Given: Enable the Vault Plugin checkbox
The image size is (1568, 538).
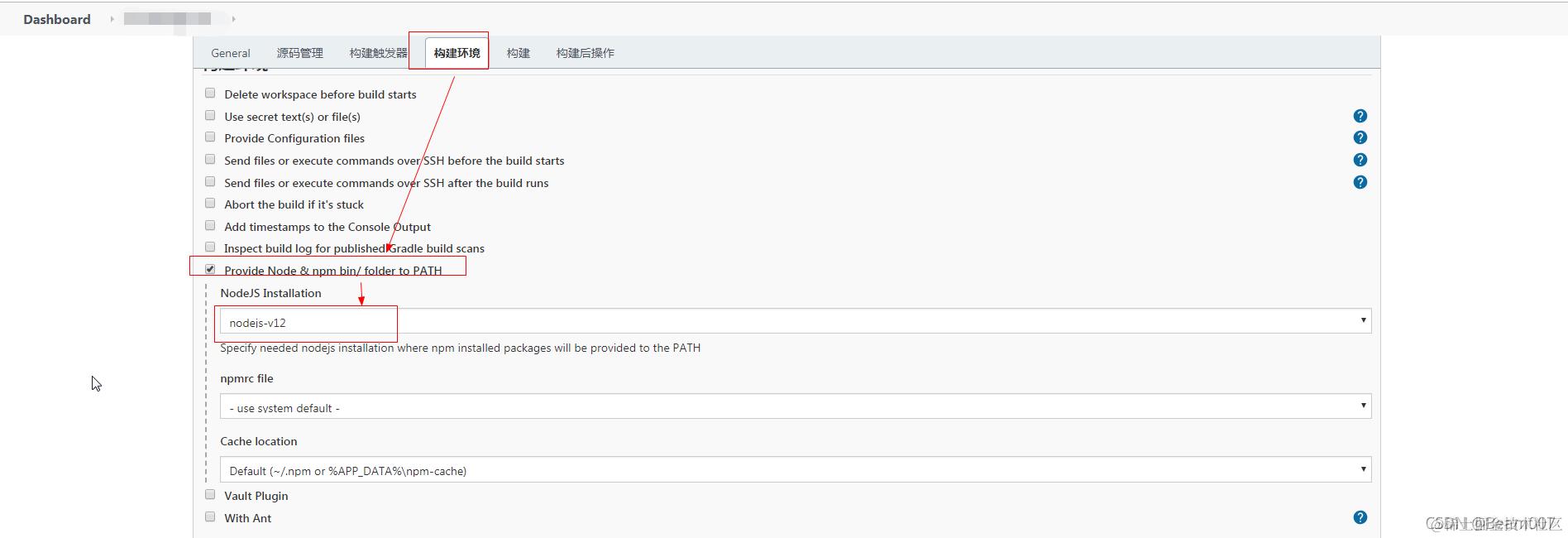Looking at the screenshot, I should (x=210, y=495).
